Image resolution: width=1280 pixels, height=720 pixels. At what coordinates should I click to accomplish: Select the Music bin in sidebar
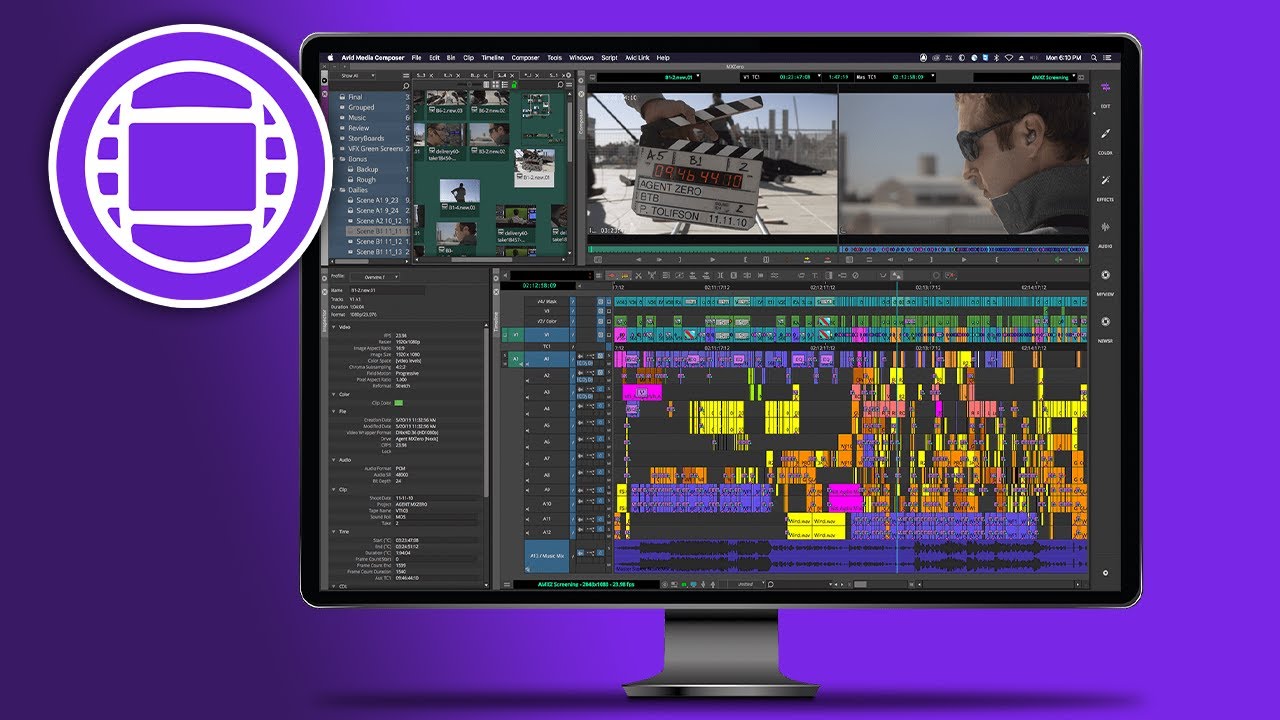tap(357, 118)
